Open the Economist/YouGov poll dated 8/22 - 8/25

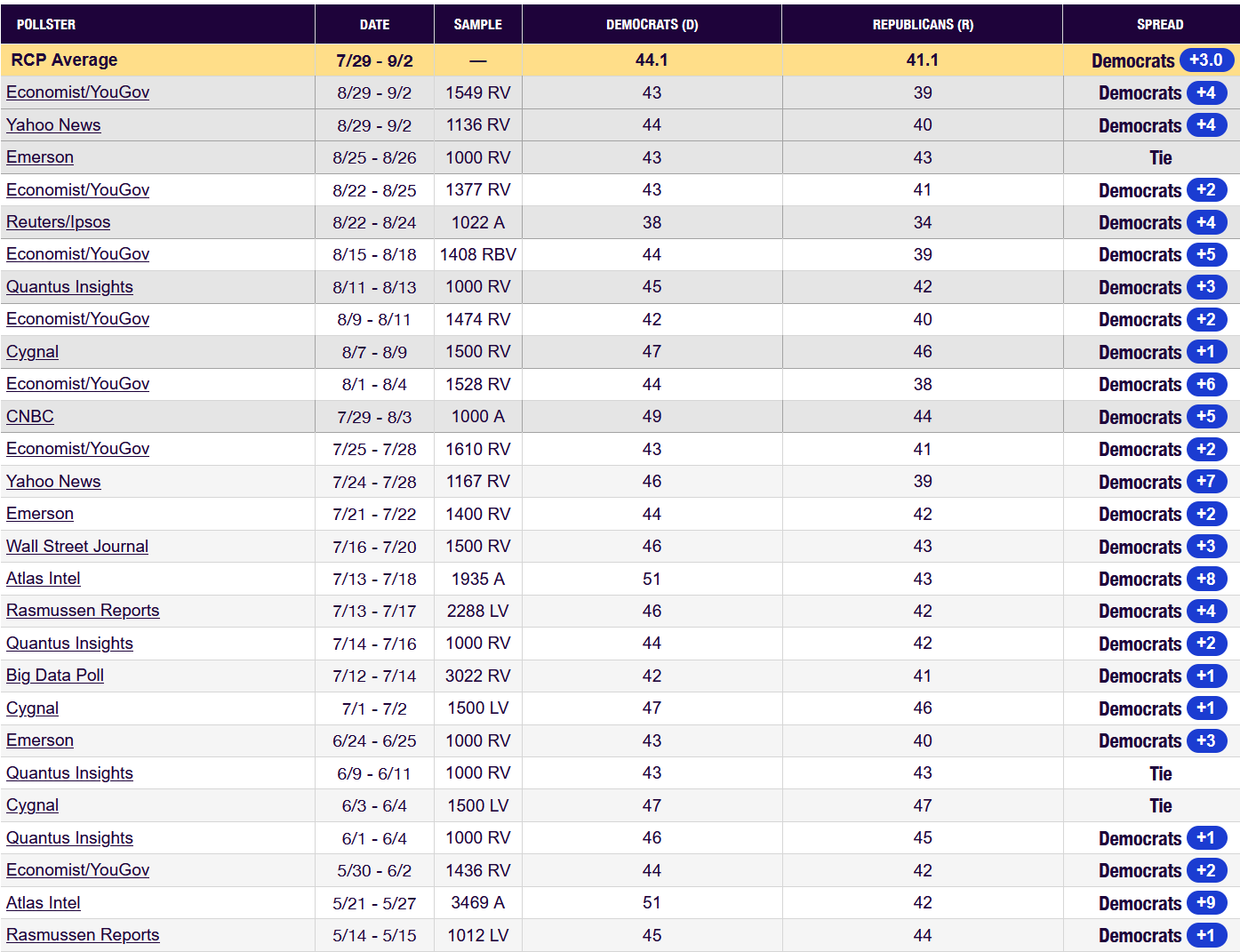77,190
